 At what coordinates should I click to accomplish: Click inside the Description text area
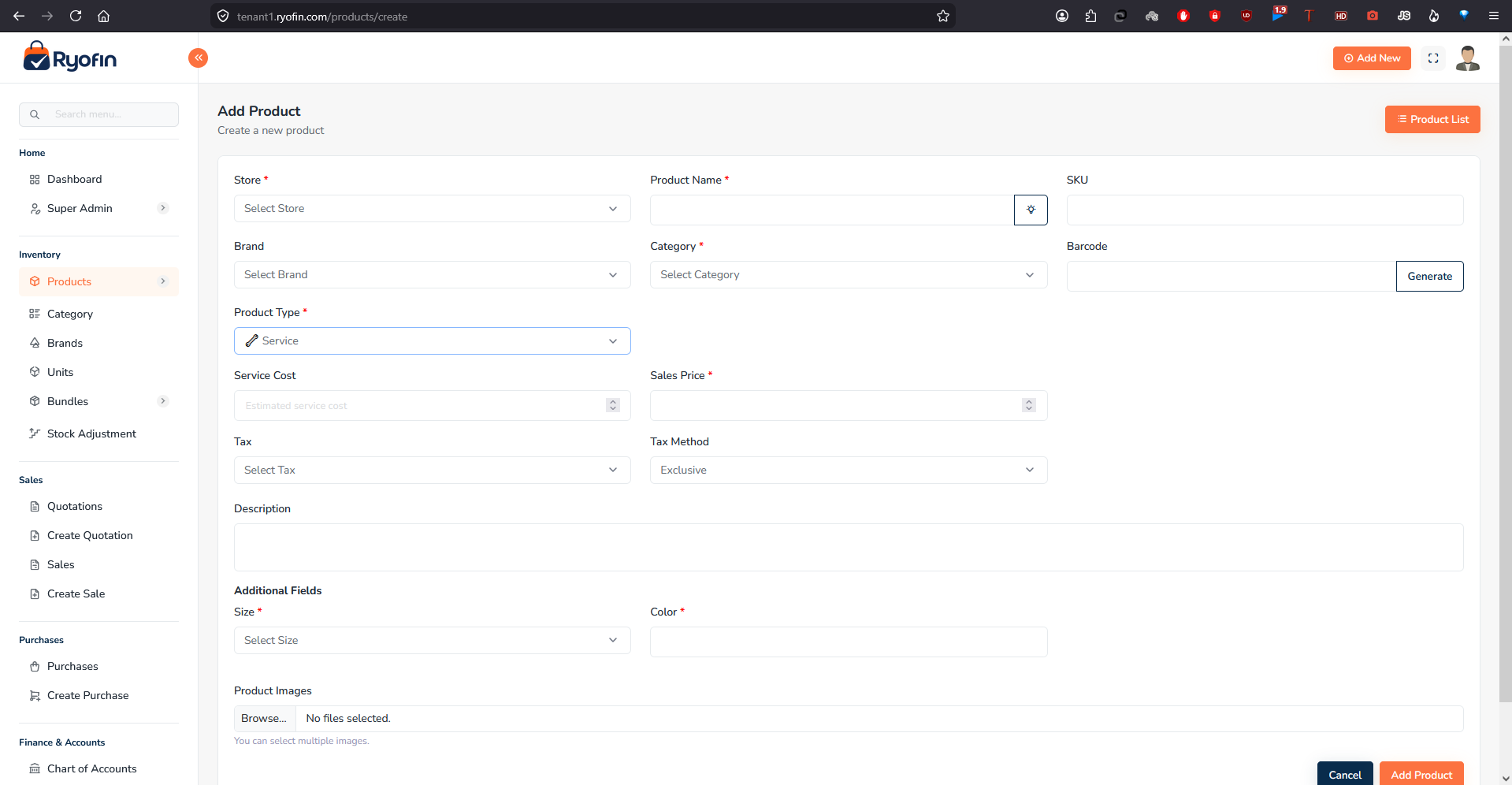point(849,548)
